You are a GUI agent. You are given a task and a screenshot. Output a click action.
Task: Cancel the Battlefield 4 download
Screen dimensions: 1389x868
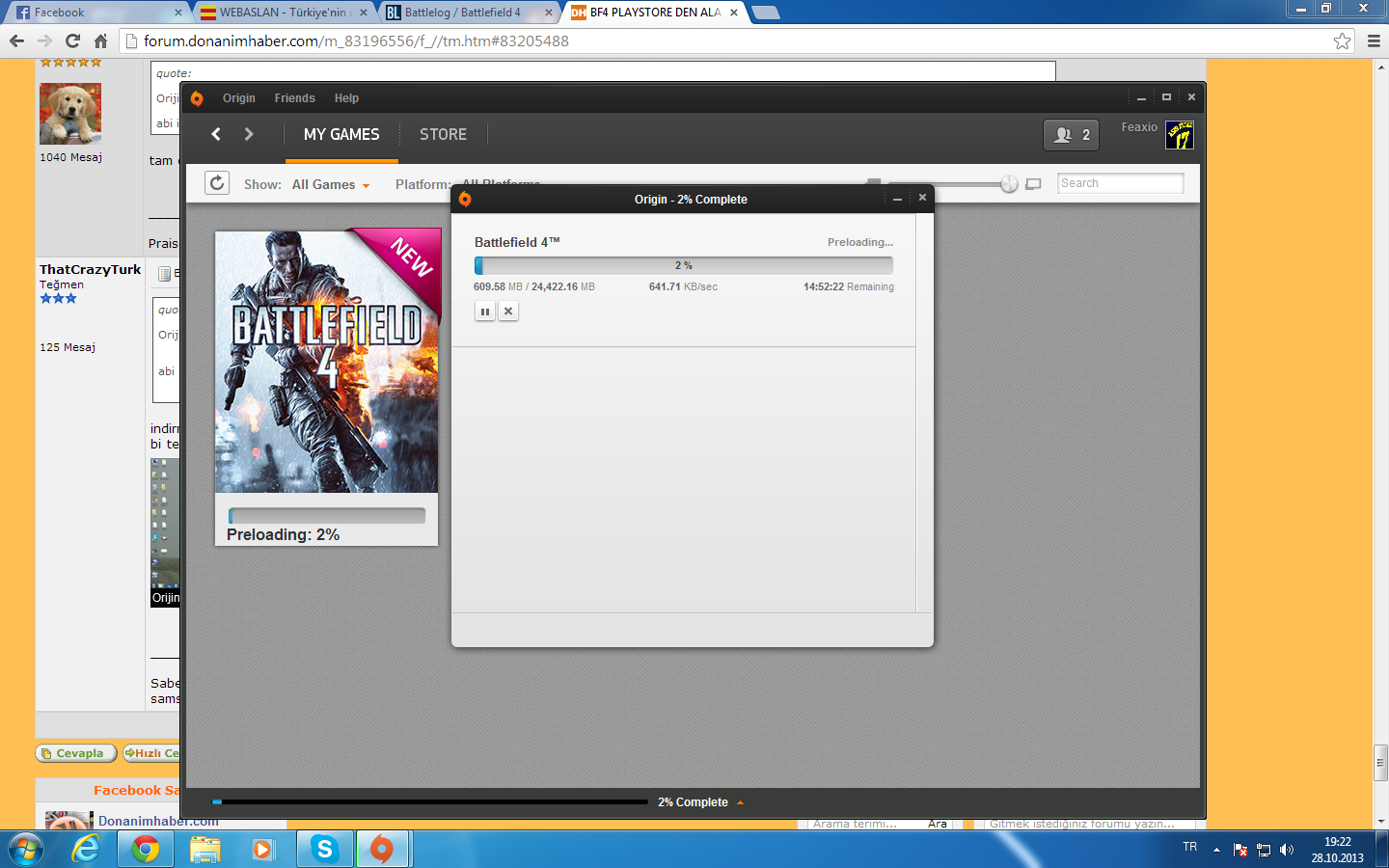(508, 311)
